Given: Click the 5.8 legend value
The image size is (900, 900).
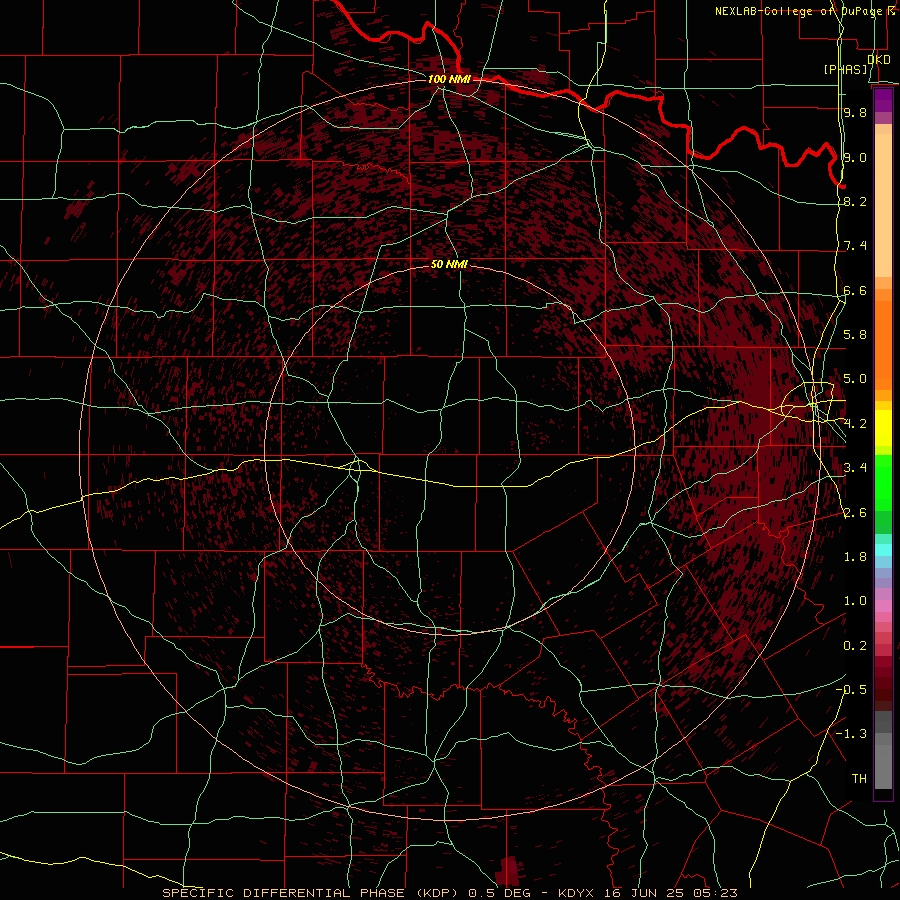Looking at the screenshot, I should 855,335.
